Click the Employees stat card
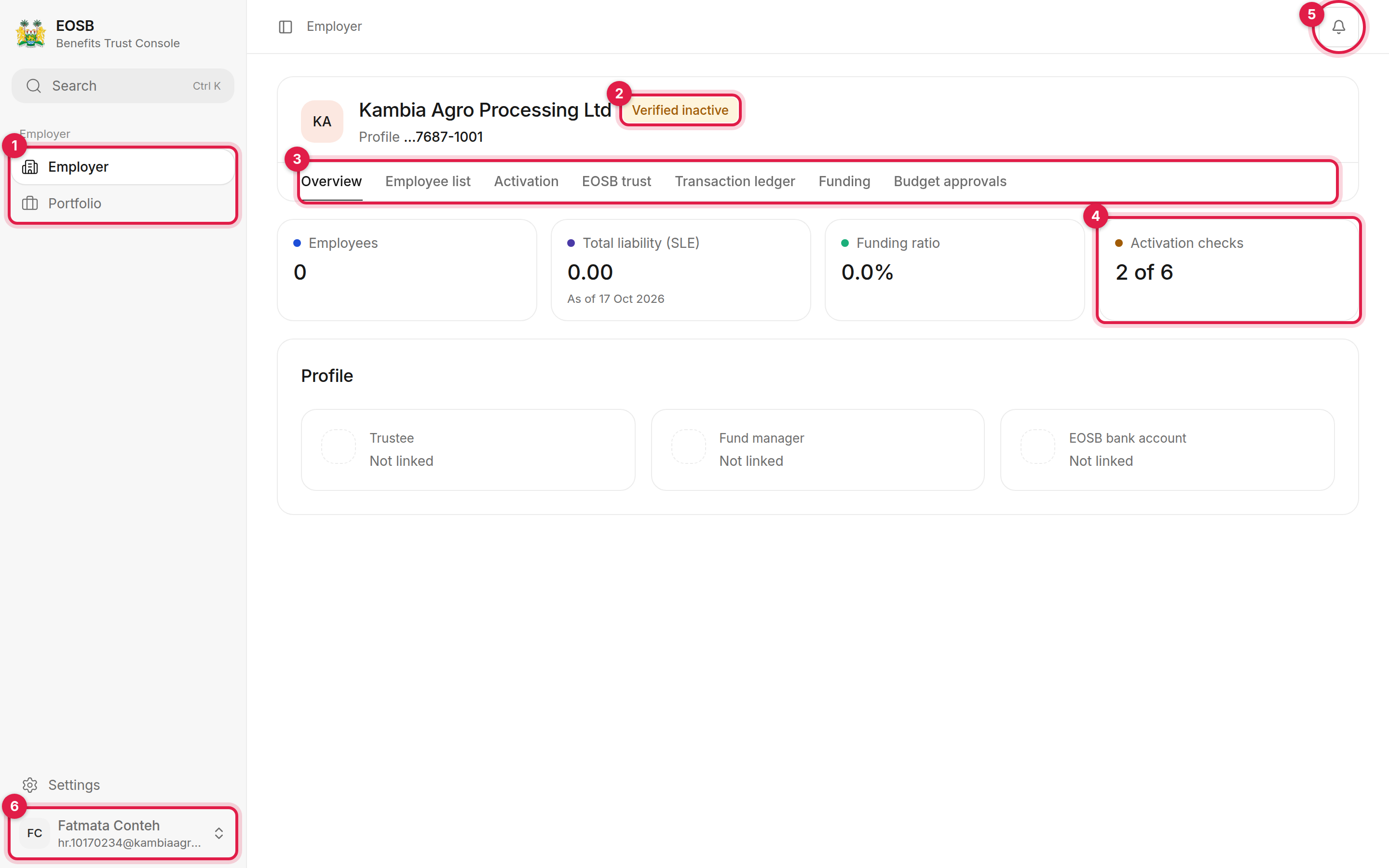 click(407, 270)
